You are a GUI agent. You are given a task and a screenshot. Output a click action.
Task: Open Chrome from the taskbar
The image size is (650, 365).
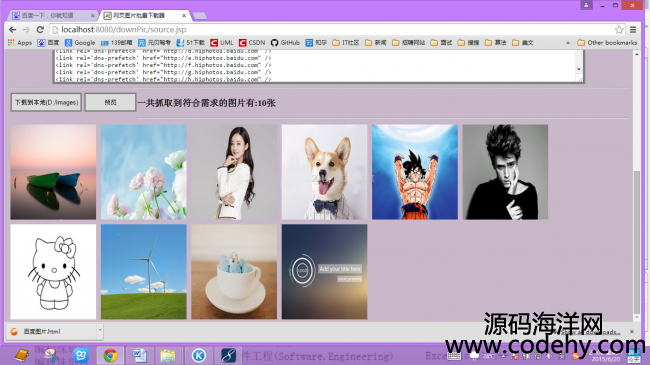[110, 355]
